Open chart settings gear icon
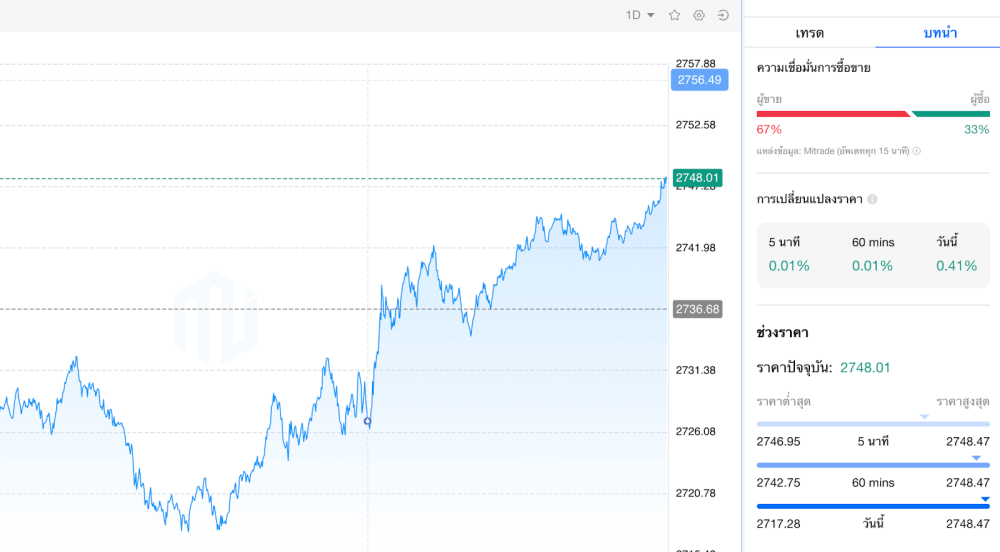1000x552 pixels. pyautogui.click(x=699, y=15)
